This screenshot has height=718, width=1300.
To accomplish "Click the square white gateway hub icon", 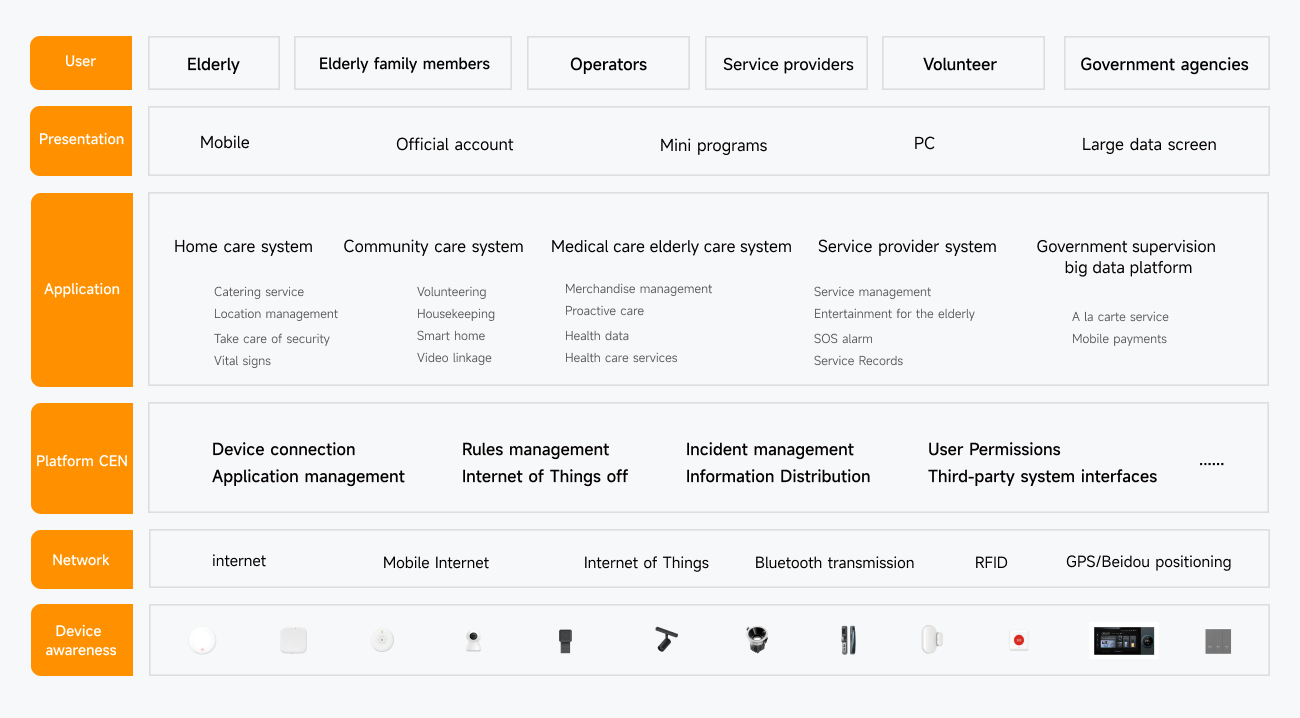I will [293, 641].
